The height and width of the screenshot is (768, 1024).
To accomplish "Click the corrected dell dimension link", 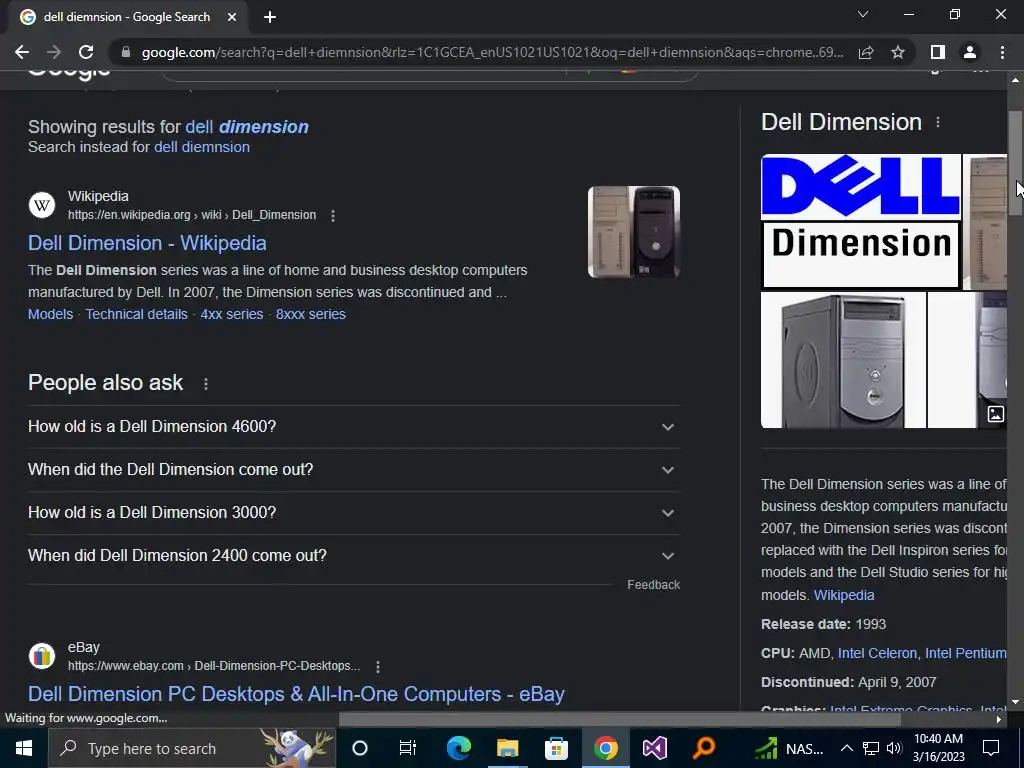I will [247, 127].
